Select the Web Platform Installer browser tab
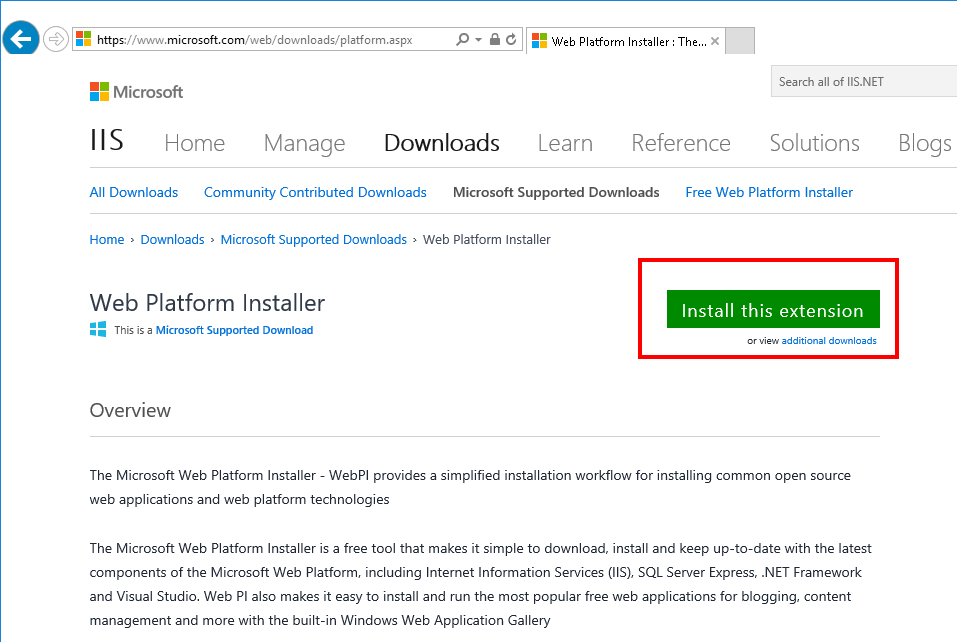Image resolution: width=957 pixels, height=642 pixels. (x=625, y=41)
